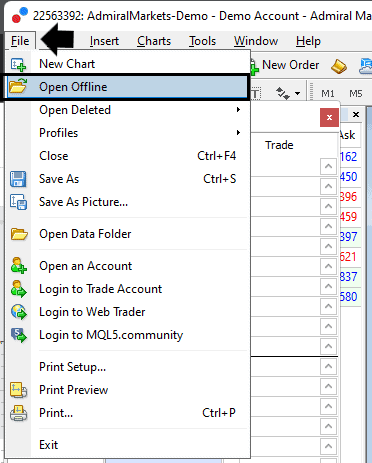Open the Insert menu
The height and width of the screenshot is (463, 372).
pos(104,41)
